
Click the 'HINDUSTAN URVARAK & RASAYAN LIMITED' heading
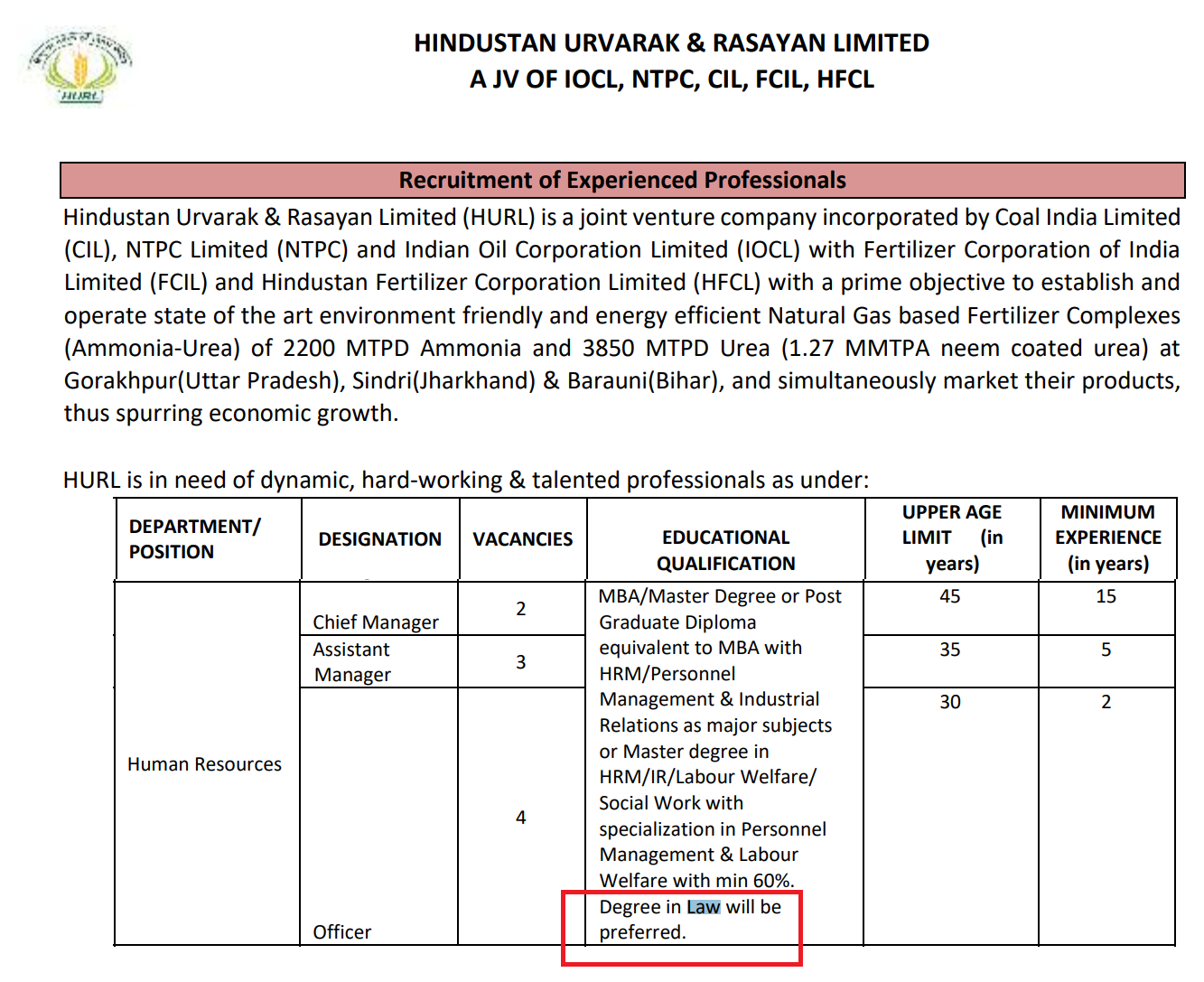click(x=671, y=43)
